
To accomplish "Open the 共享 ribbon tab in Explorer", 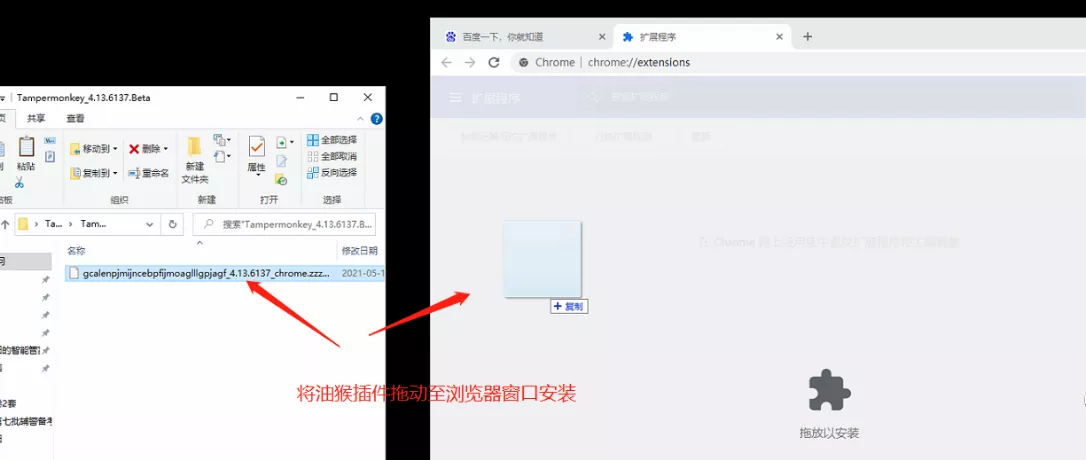I will (x=36, y=118).
